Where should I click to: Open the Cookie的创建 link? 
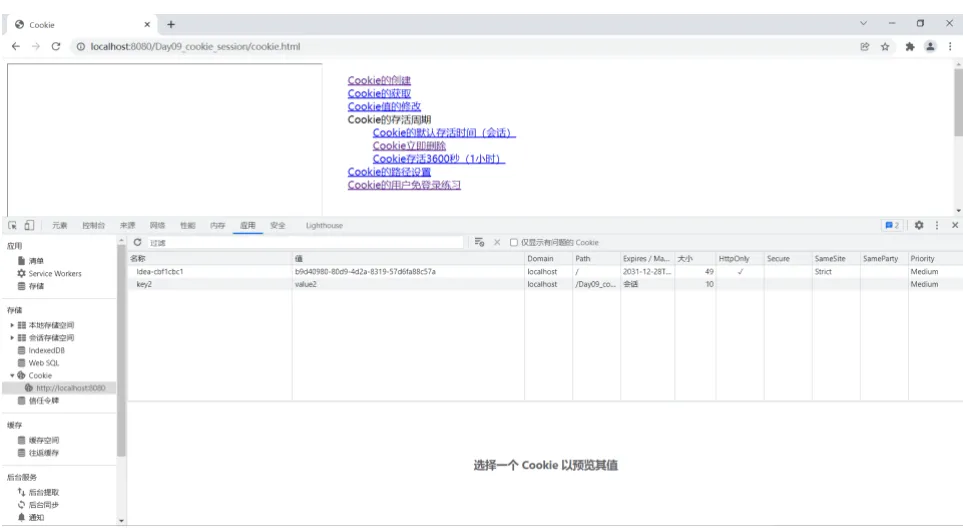tap(379, 80)
